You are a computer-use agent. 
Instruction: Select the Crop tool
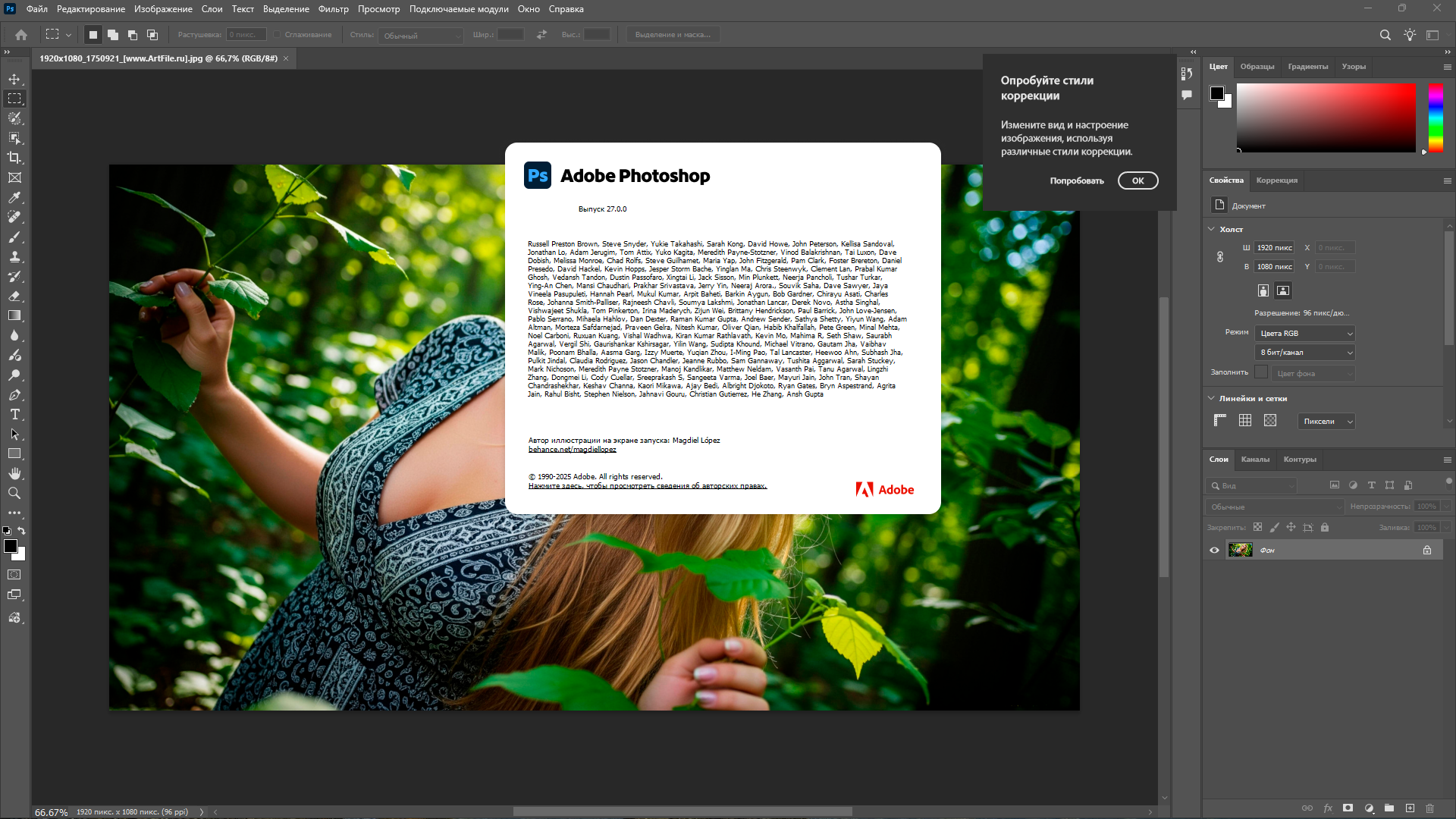14,158
